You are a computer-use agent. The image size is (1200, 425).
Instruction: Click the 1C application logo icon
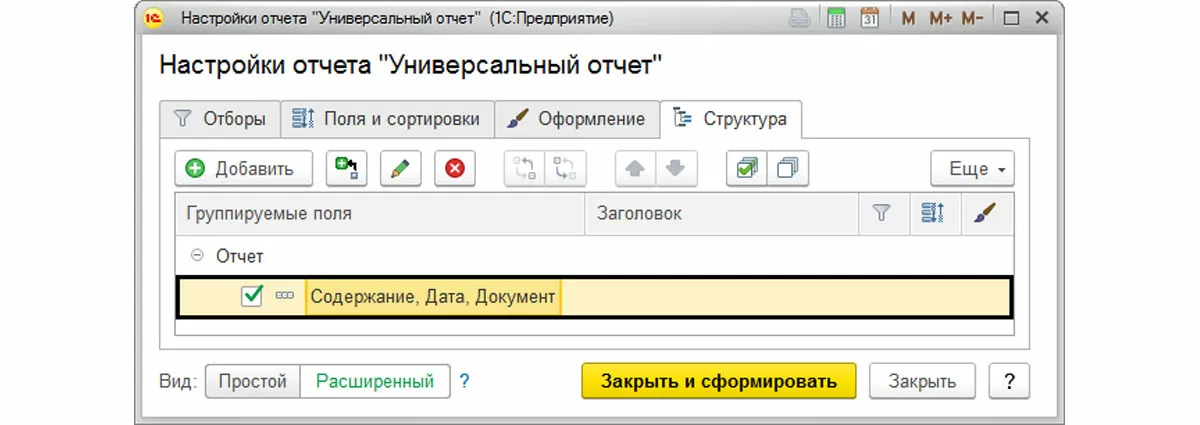click(x=155, y=18)
